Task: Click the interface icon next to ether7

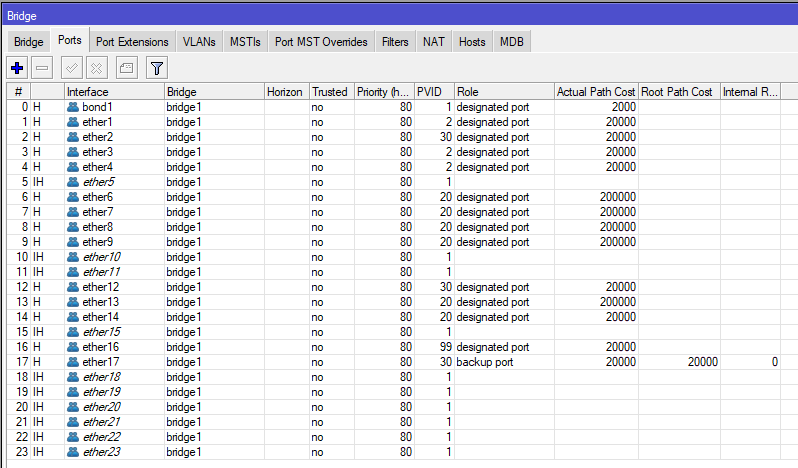Action: [73, 212]
